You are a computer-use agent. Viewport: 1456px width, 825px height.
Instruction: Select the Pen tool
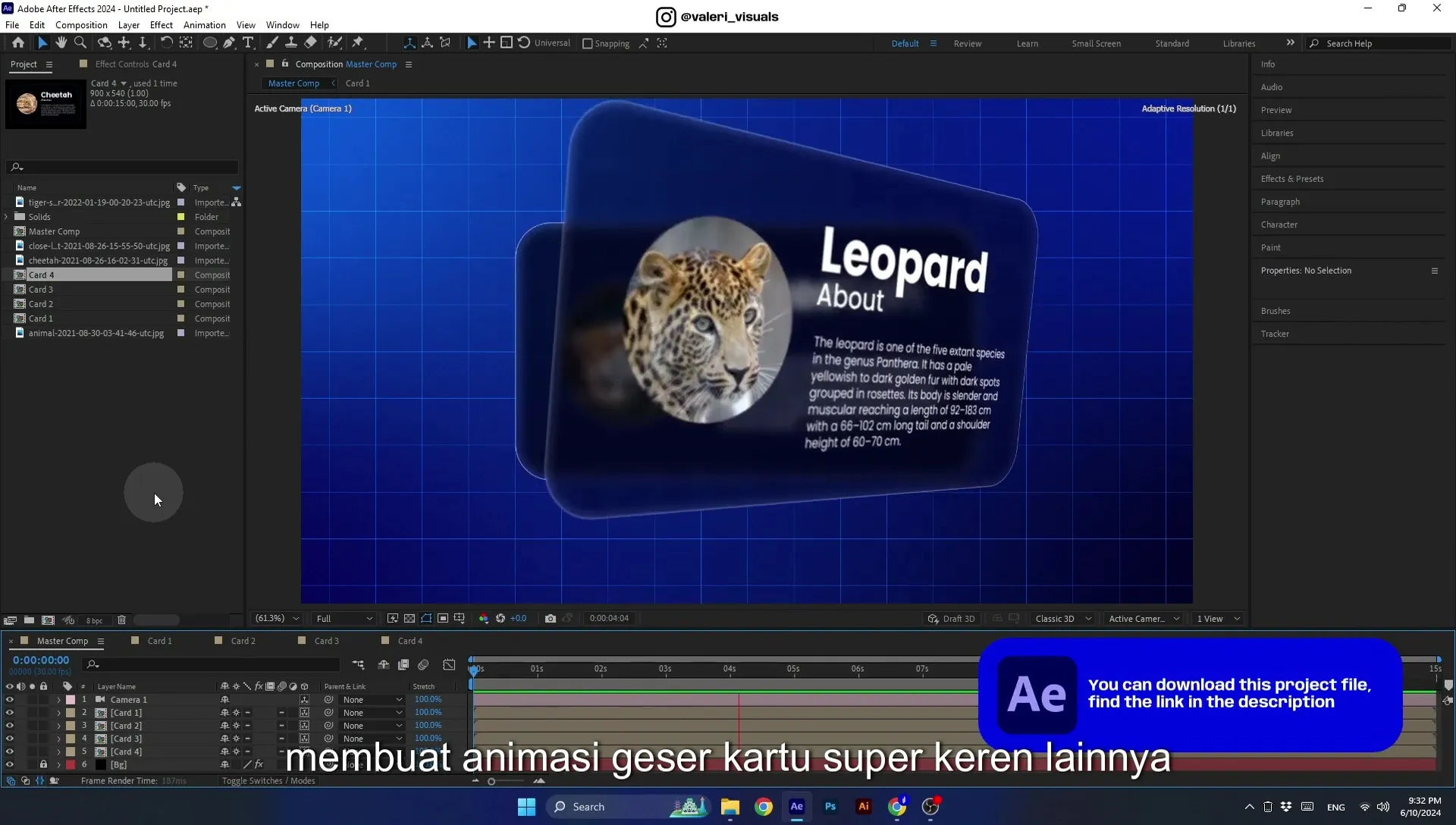(x=229, y=43)
